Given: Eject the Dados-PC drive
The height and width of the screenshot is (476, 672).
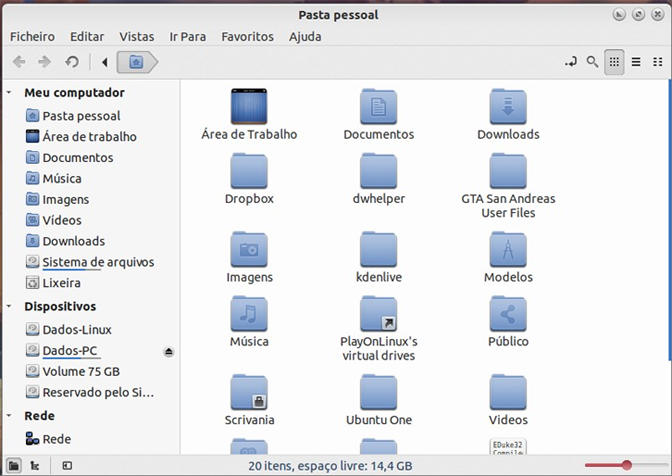Looking at the screenshot, I should (x=169, y=351).
